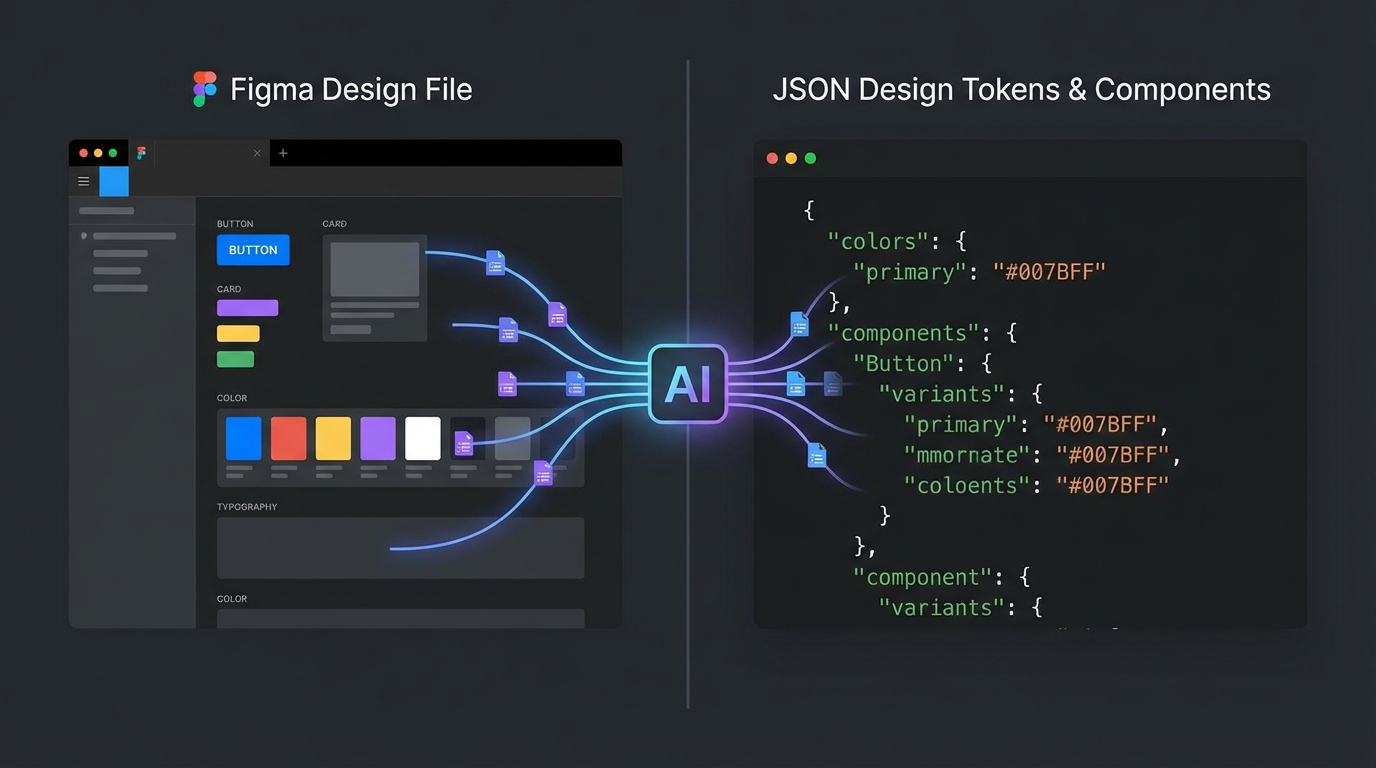This screenshot has width=1376, height=768.
Task: Open a new tab with the plus icon
Action: tap(283, 153)
